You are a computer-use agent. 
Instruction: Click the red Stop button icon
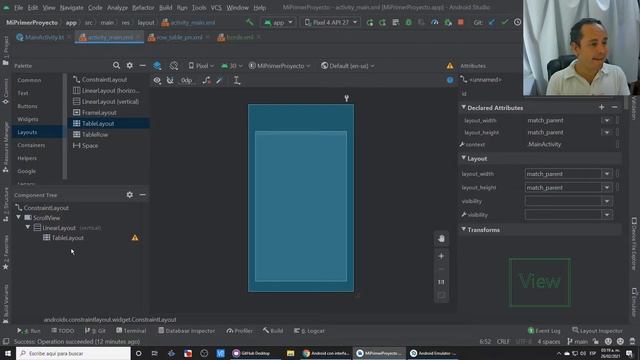point(461,22)
